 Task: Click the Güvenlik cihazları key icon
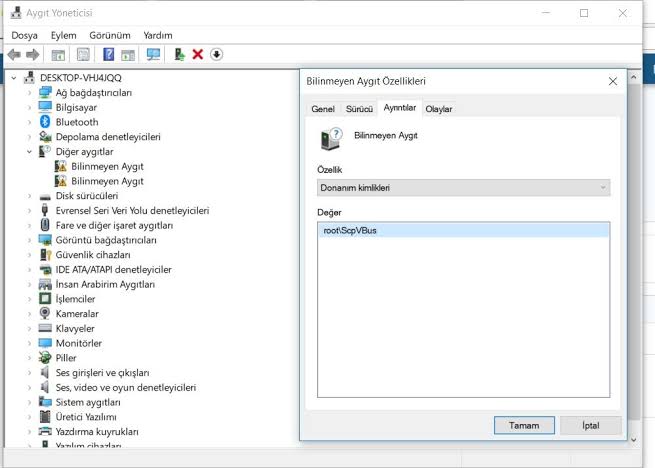45,254
